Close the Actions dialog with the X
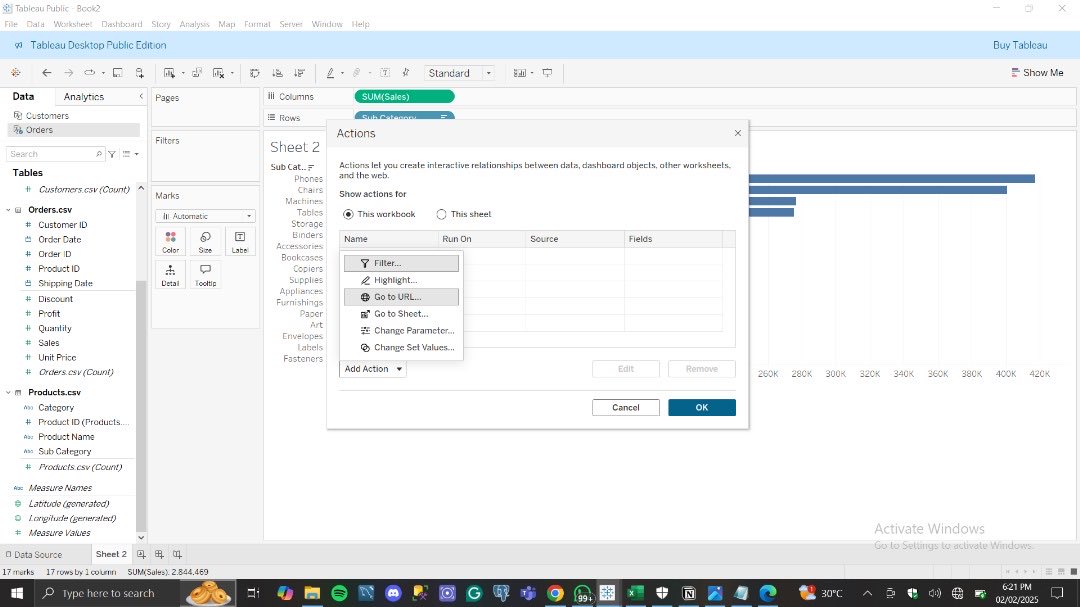Screen dimensions: 1080x607 click(x=738, y=133)
